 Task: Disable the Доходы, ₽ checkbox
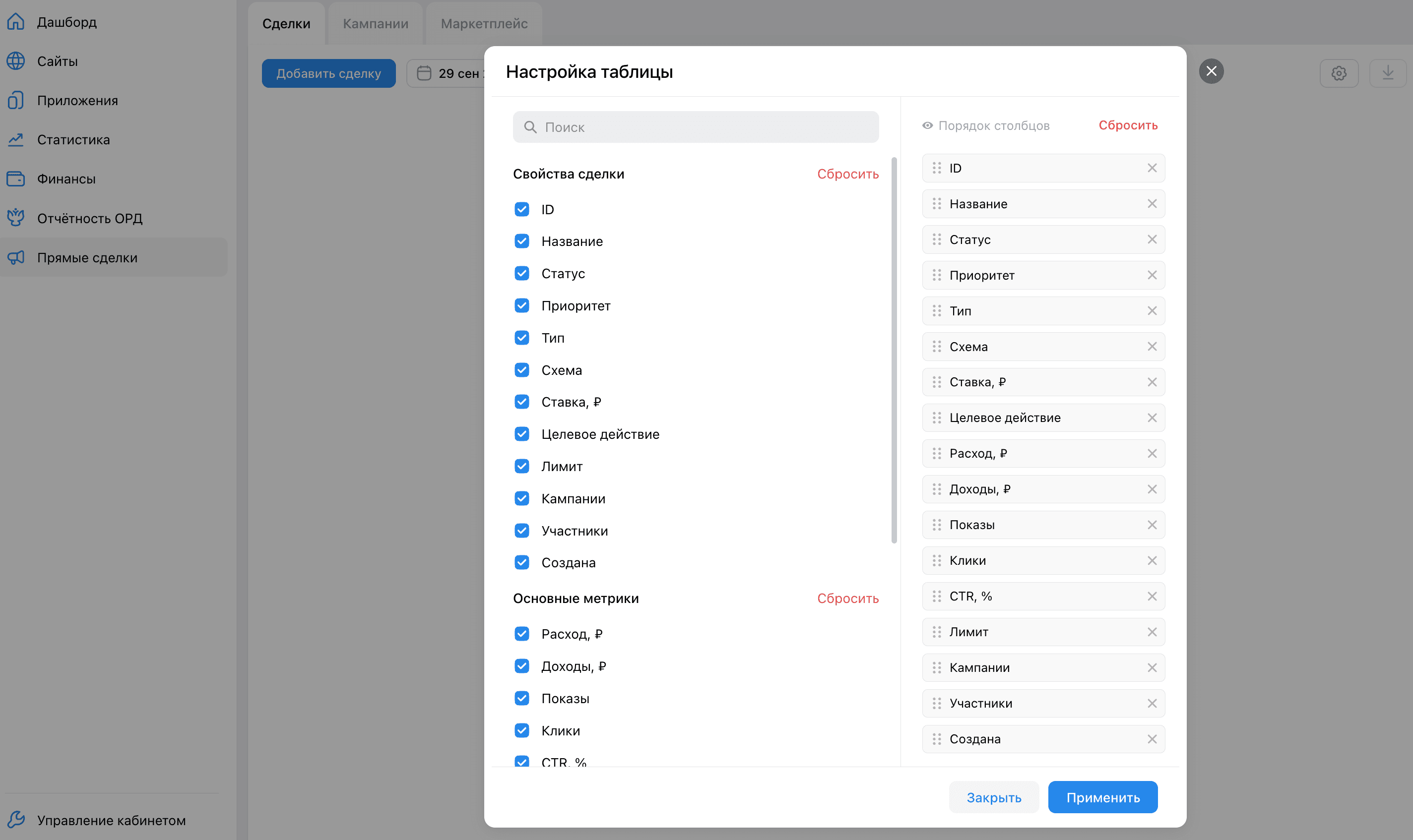(x=521, y=666)
